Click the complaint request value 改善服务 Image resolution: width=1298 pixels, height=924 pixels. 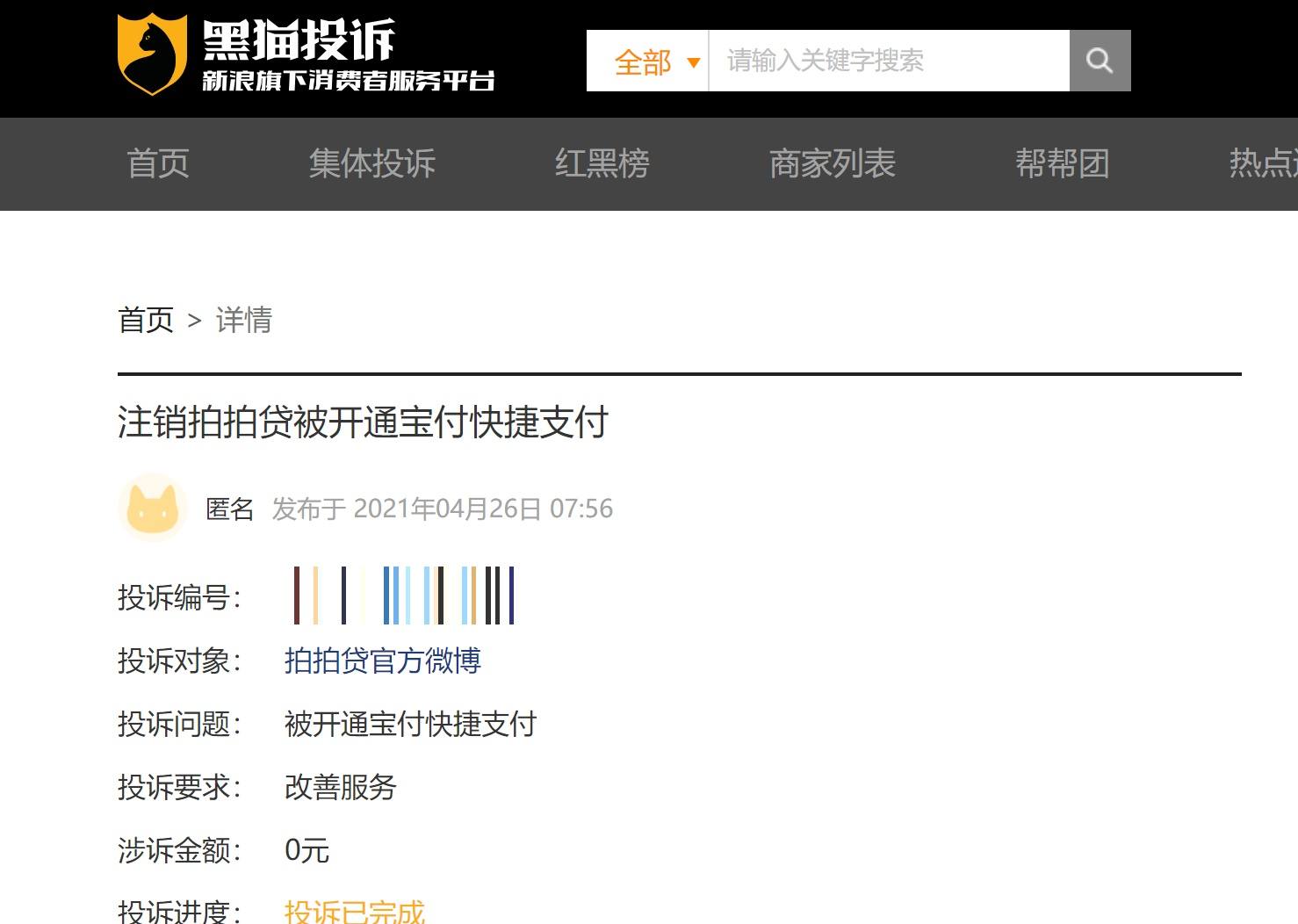point(341,787)
